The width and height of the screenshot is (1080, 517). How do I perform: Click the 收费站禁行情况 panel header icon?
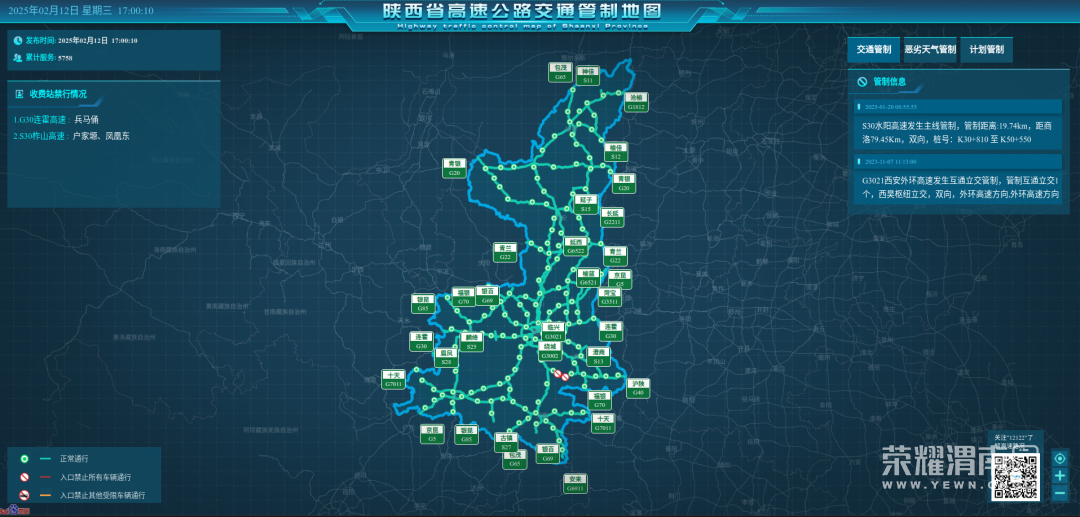20,94
